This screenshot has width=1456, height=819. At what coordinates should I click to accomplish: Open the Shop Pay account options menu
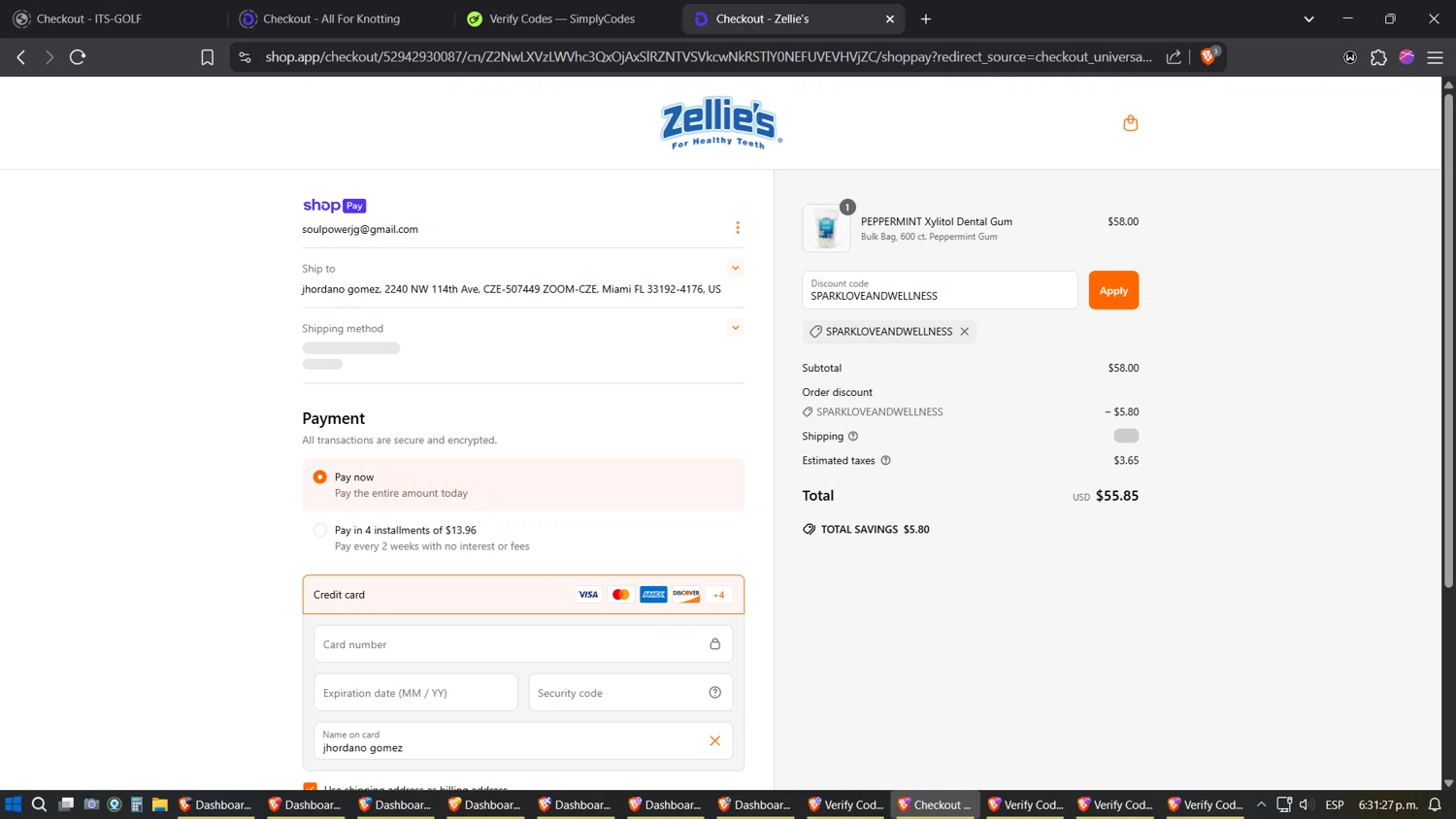pos(738,228)
